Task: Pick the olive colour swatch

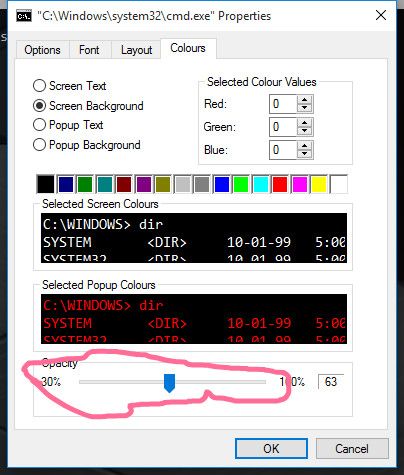Action: click(x=163, y=184)
